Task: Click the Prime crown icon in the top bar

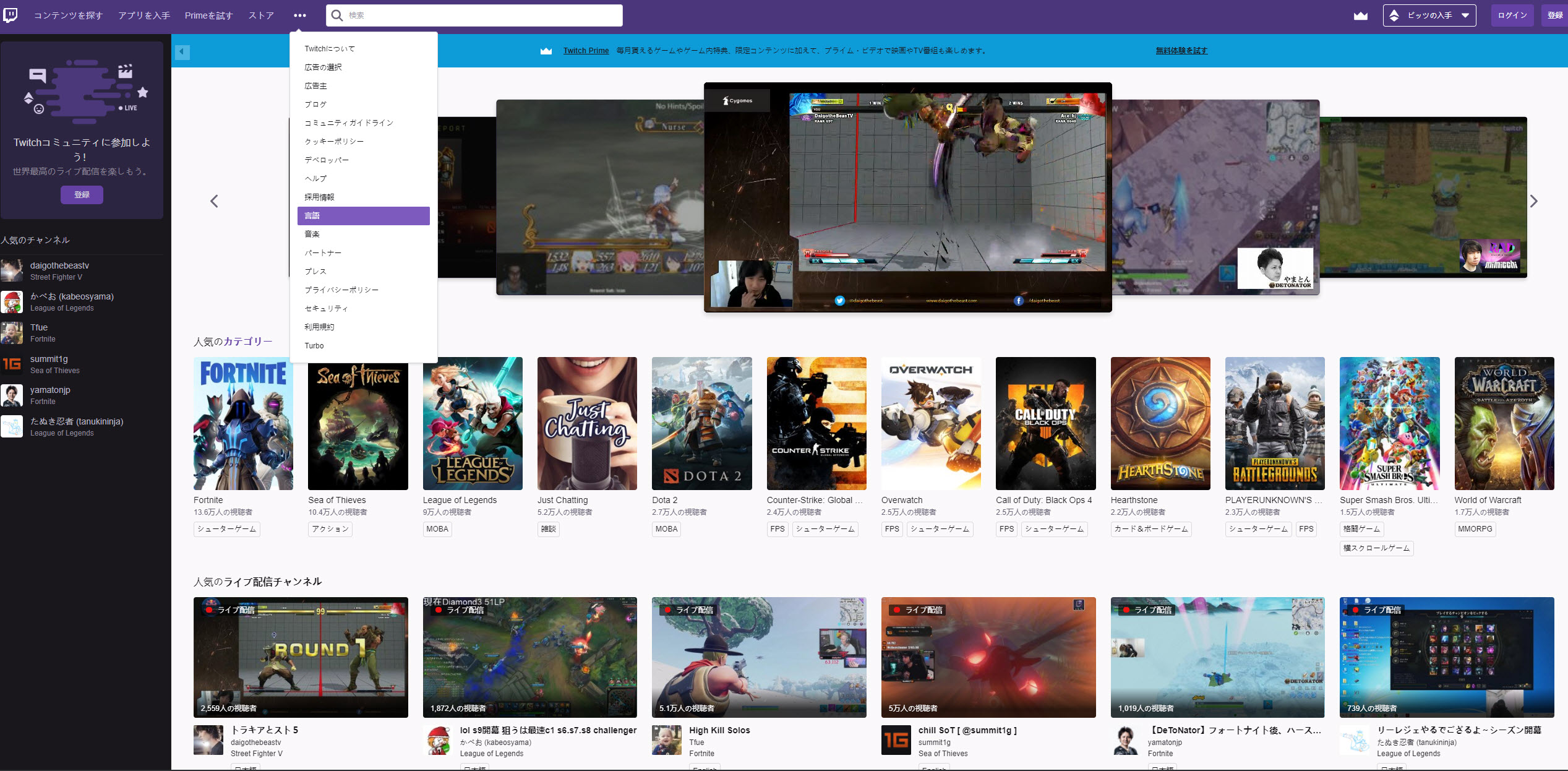Action: pos(1360,15)
